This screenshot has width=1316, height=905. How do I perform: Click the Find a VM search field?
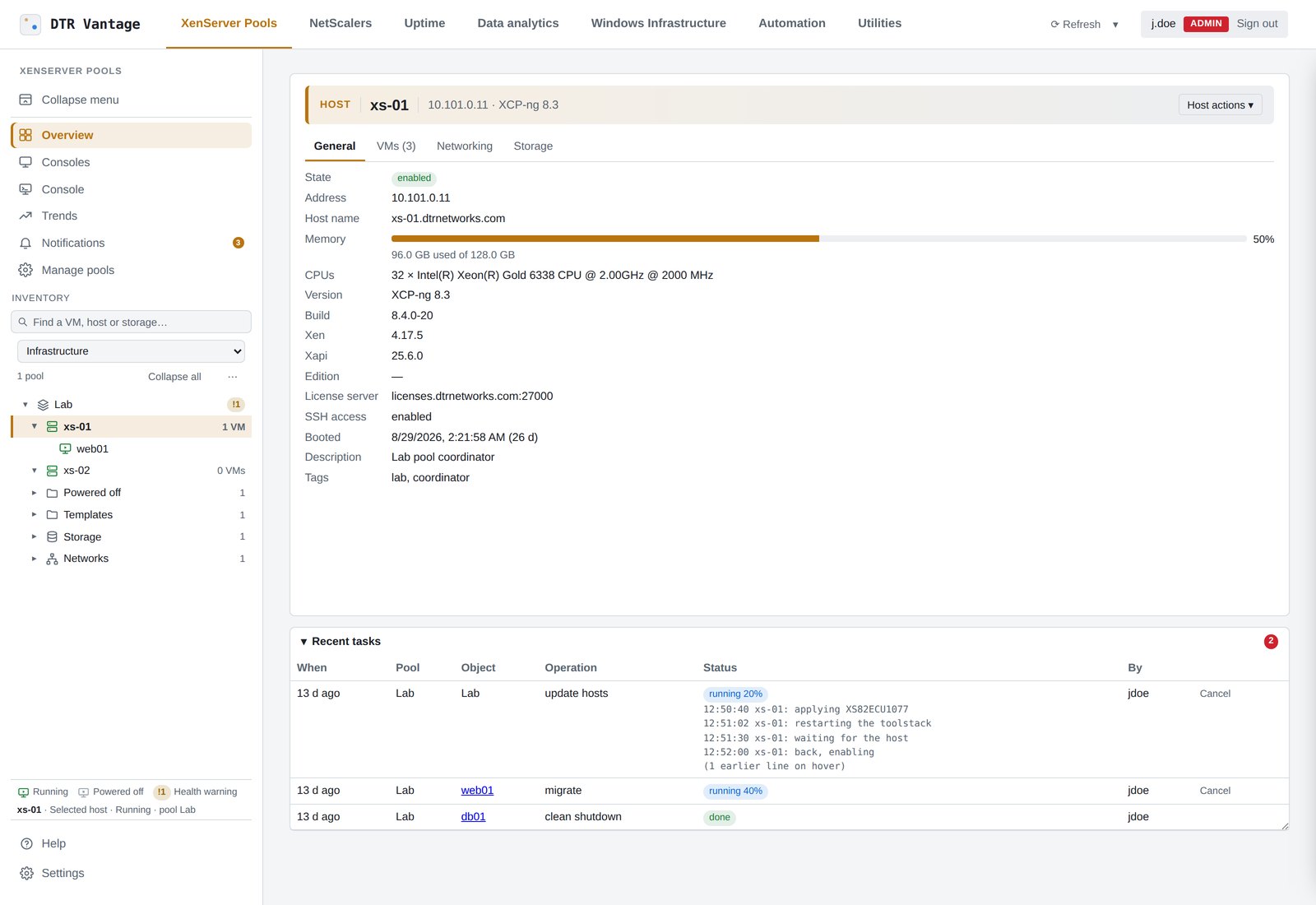coord(131,322)
